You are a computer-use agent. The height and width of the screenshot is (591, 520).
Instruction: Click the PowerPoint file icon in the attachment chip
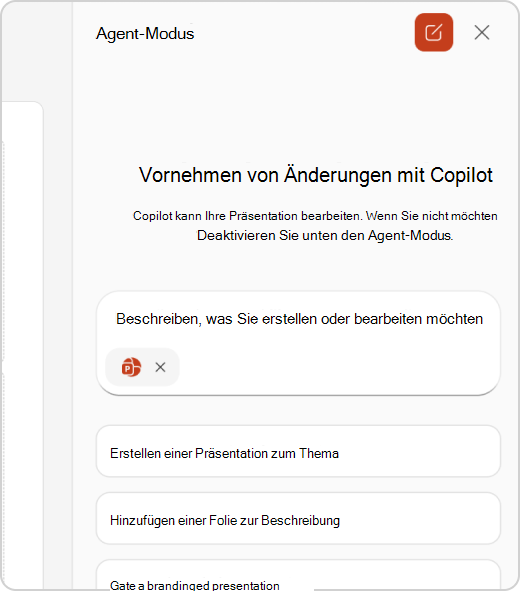[131, 367]
